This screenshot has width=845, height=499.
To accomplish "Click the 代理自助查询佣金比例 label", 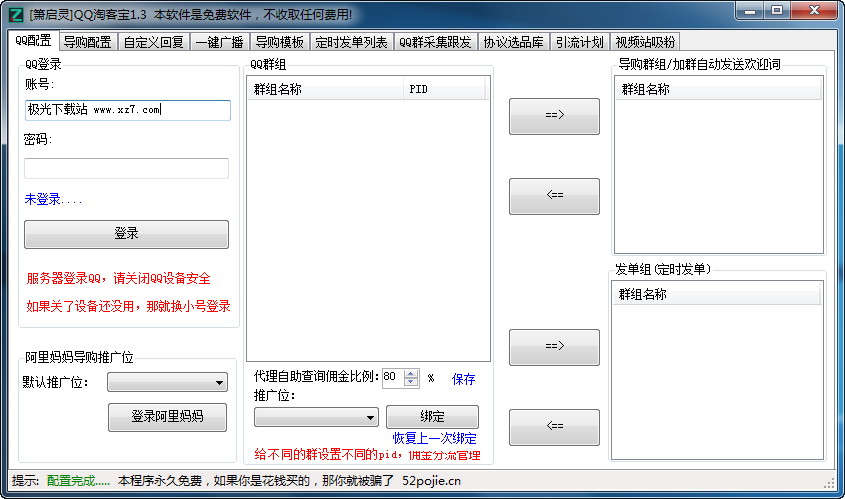I will point(316,377).
